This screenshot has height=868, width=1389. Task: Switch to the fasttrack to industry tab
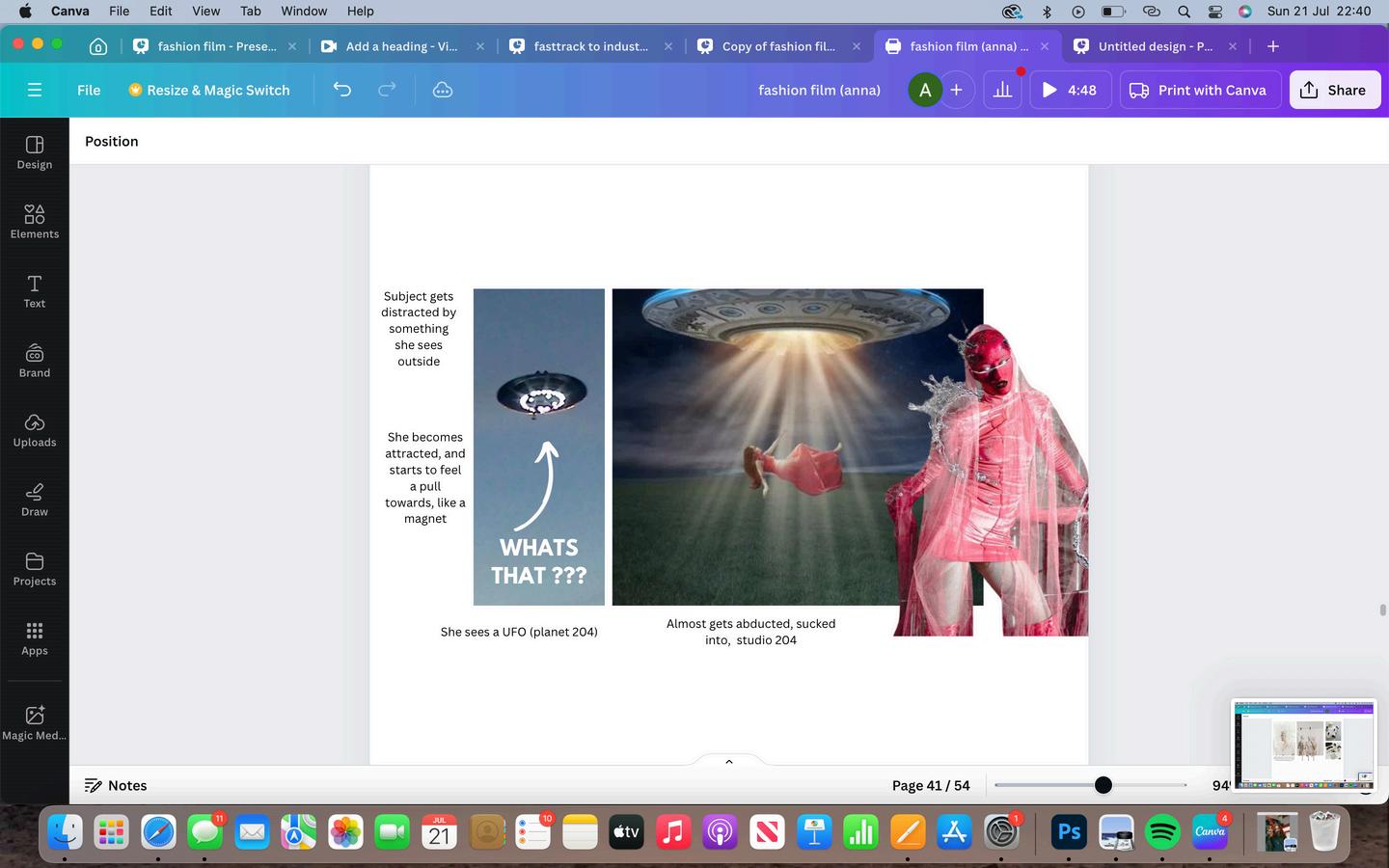click(x=590, y=46)
